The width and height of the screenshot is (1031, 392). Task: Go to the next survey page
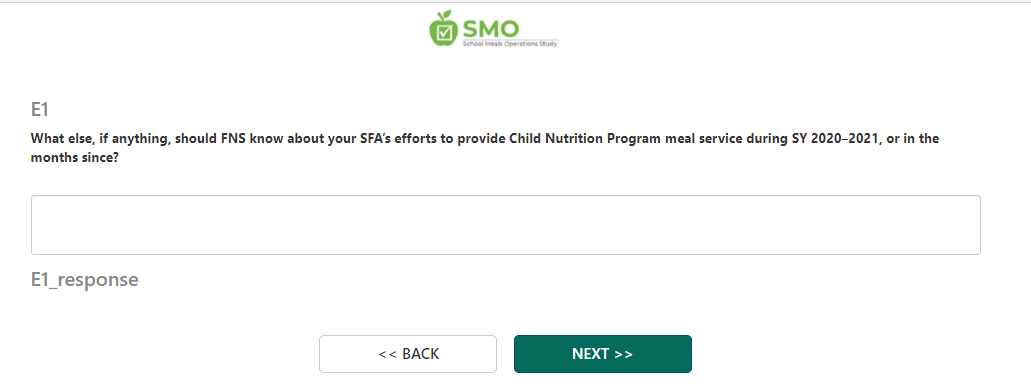click(x=602, y=354)
